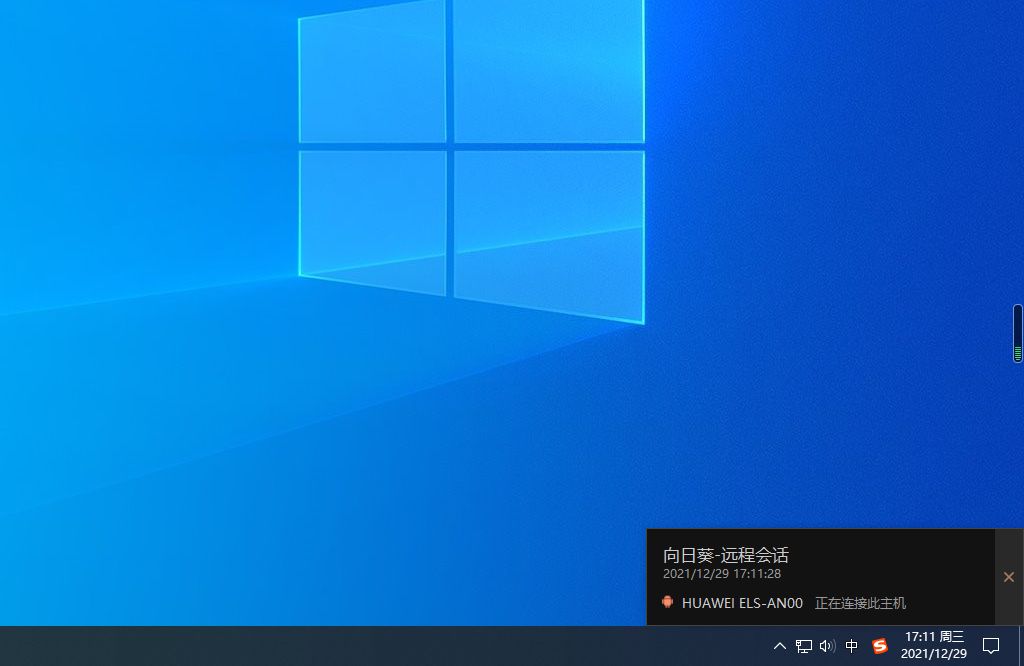Open the network status tray icon
Image resolution: width=1024 pixels, height=666 pixels.
[x=804, y=646]
